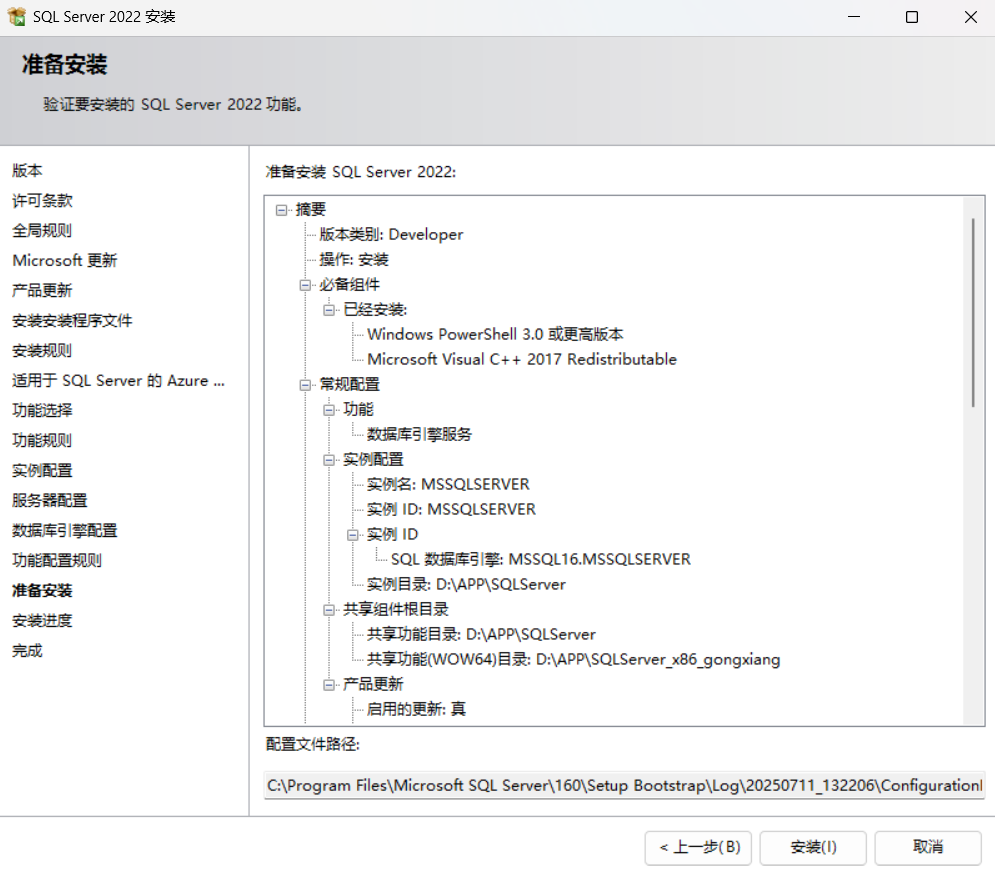This screenshot has height=869, width=995.
Task: Select the 功能配置规则 sidebar step
Action: pyautogui.click(x=57, y=560)
